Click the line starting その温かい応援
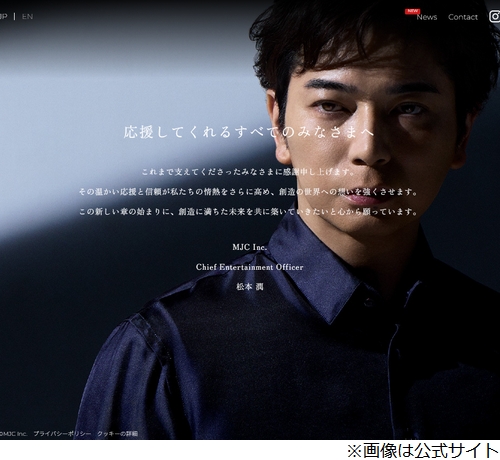This screenshot has width=500, height=460. pos(248,192)
